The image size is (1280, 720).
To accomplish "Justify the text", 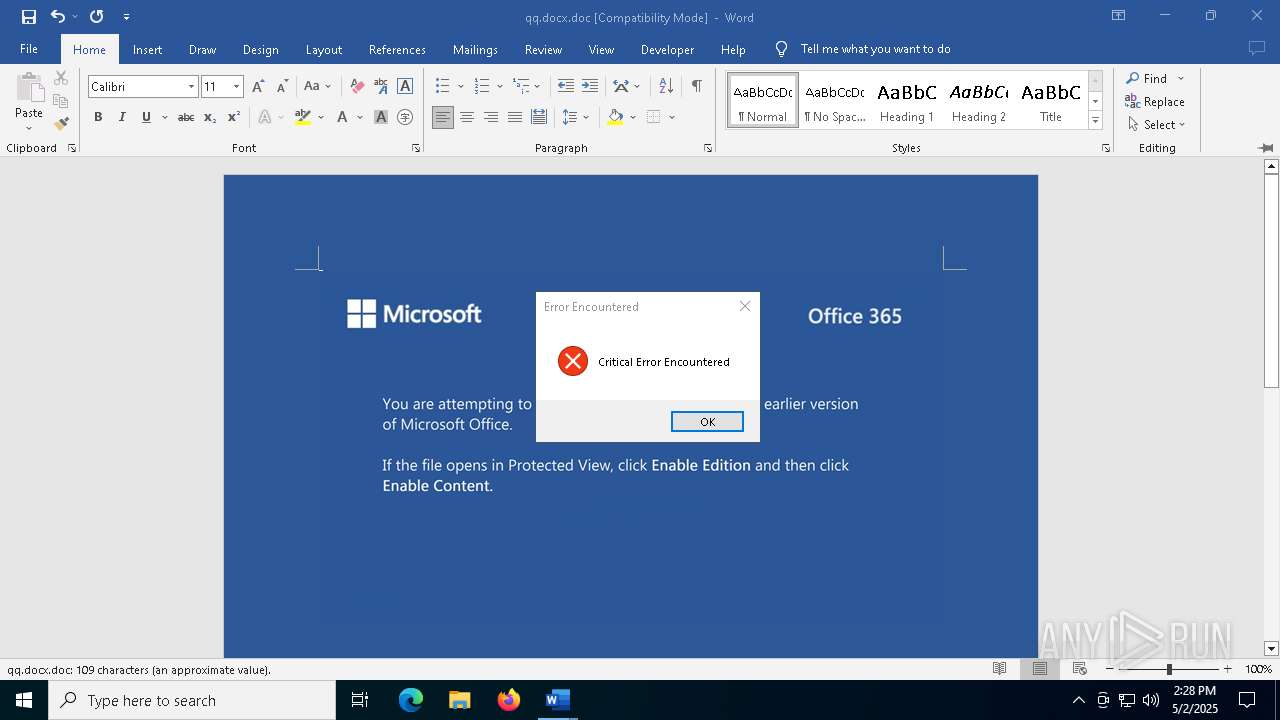I will click(515, 117).
